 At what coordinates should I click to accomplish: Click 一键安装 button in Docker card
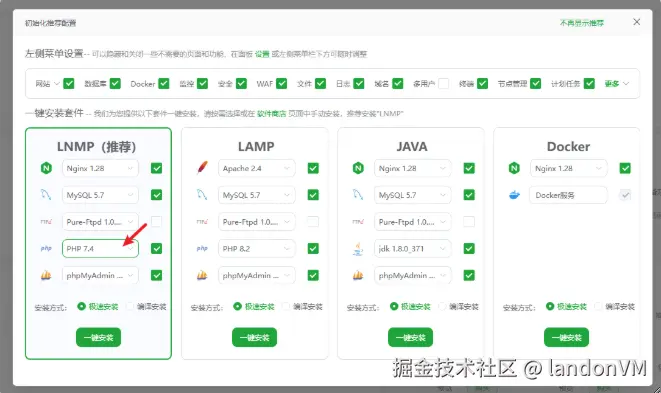566,337
